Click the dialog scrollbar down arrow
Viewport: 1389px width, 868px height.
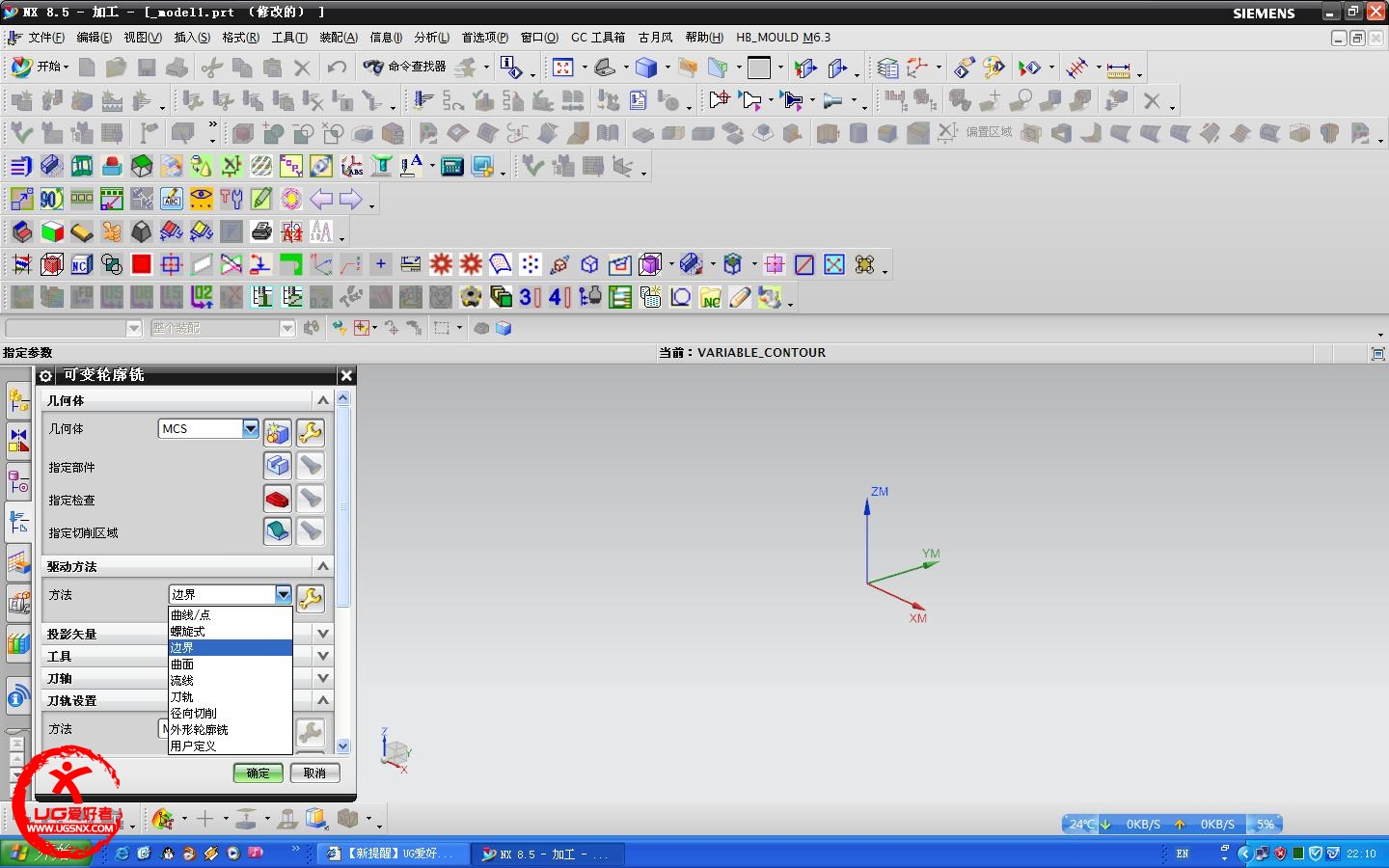click(343, 746)
